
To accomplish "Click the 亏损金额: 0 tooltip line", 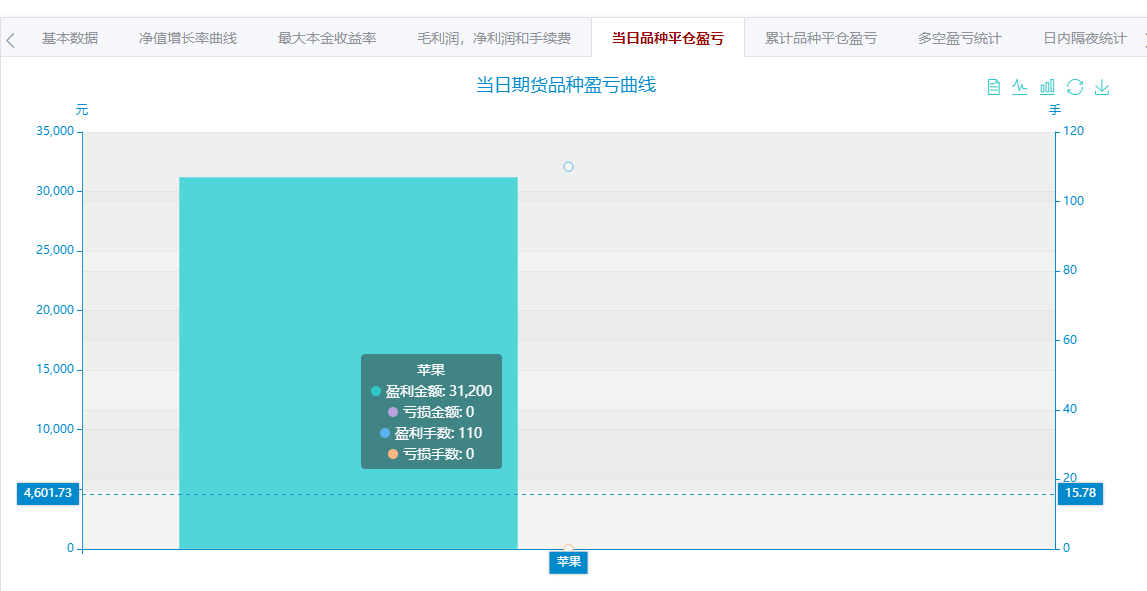I will click(432, 412).
